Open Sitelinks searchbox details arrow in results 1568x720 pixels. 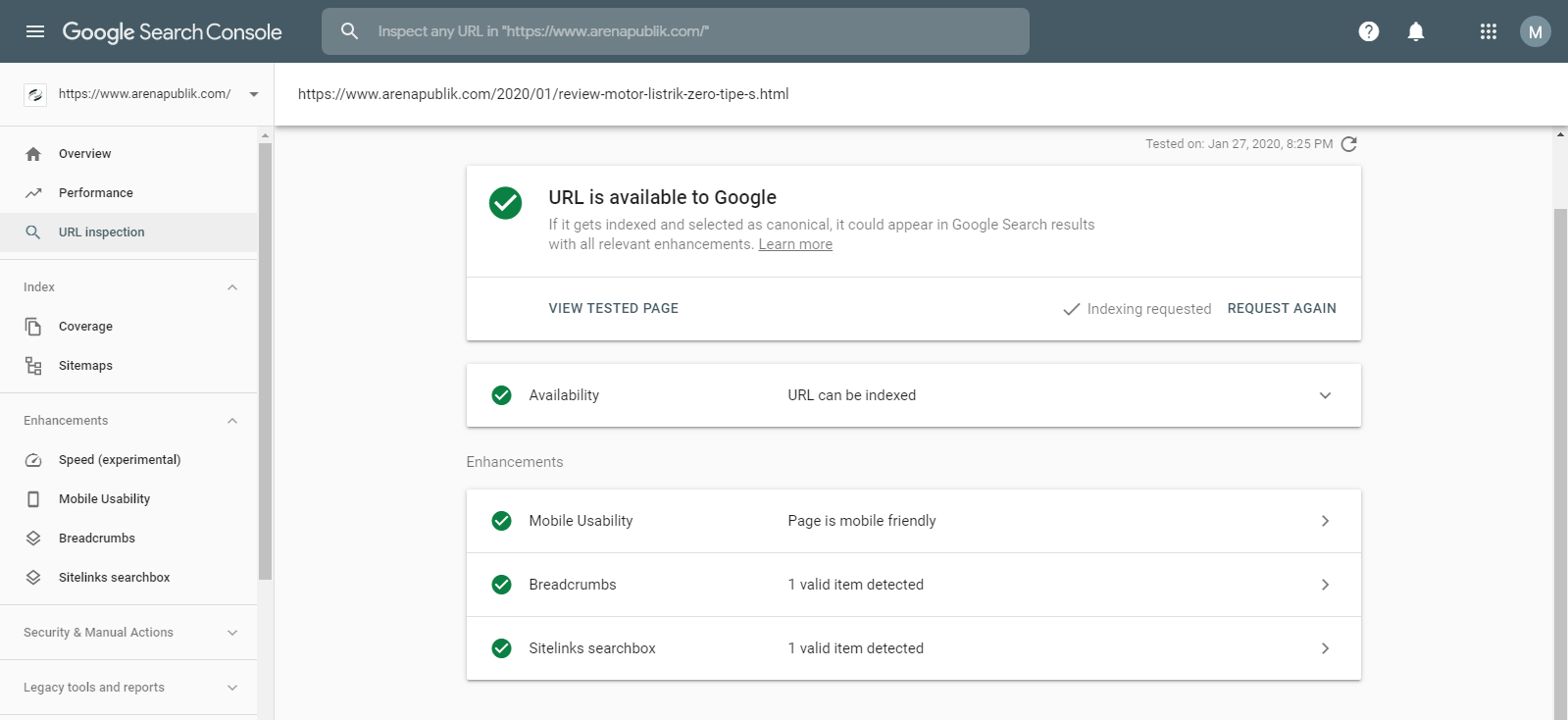pyautogui.click(x=1325, y=648)
